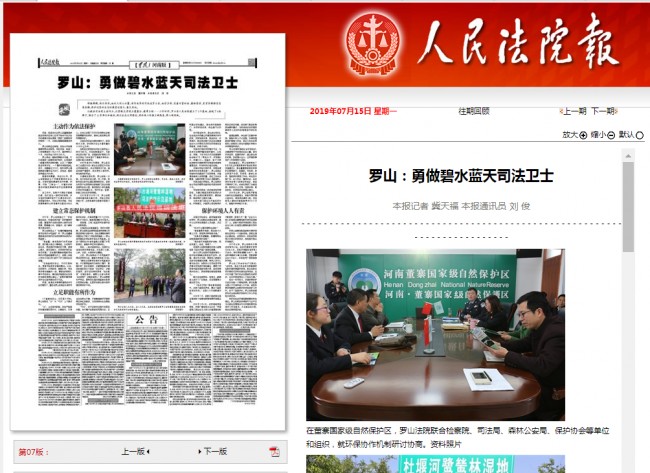Click the newspaper page headline 罗山：勇做碧水蓝天司法卫士

pyautogui.click(x=147, y=82)
